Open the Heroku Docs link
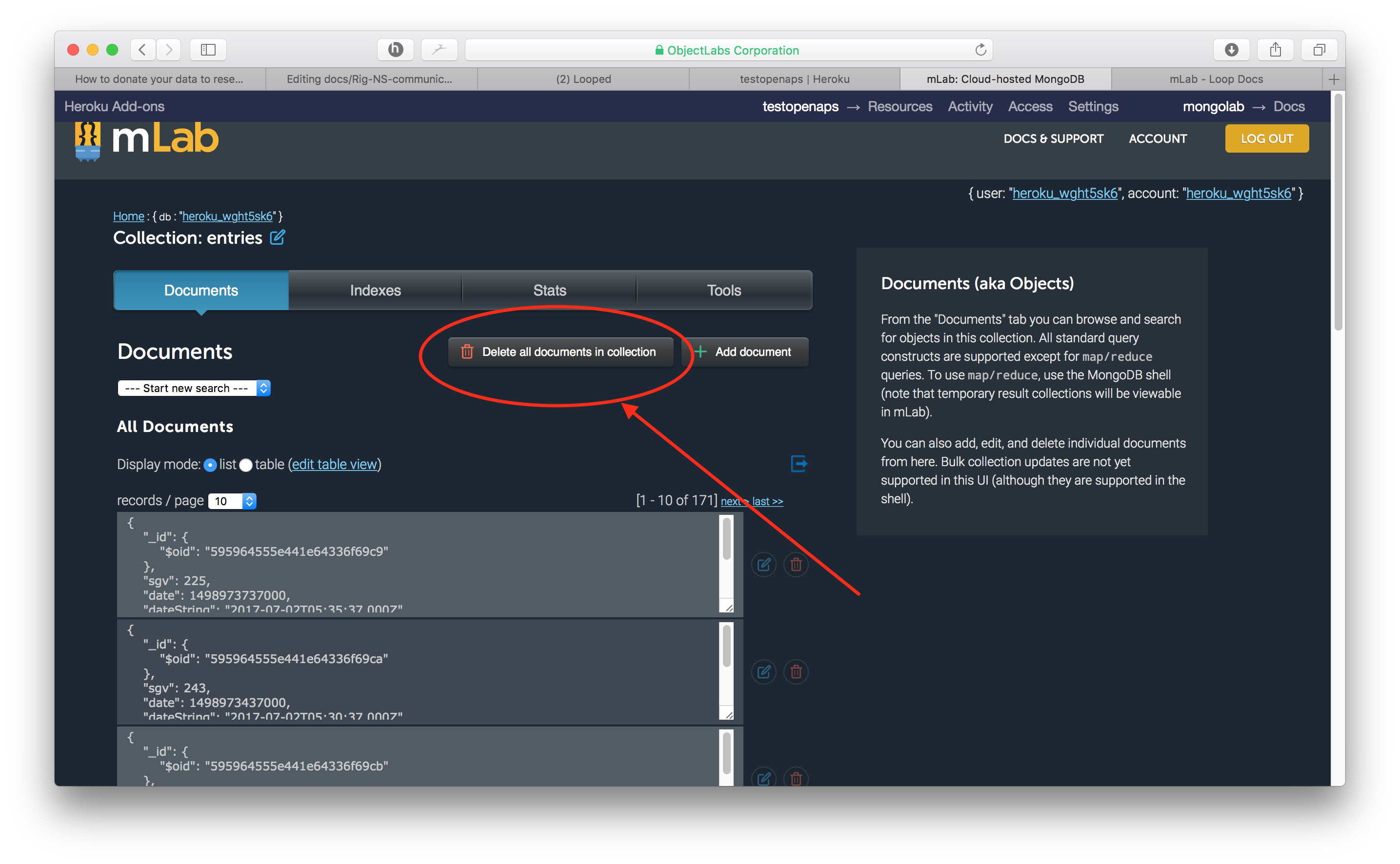The height and width of the screenshot is (864, 1400). (1289, 106)
